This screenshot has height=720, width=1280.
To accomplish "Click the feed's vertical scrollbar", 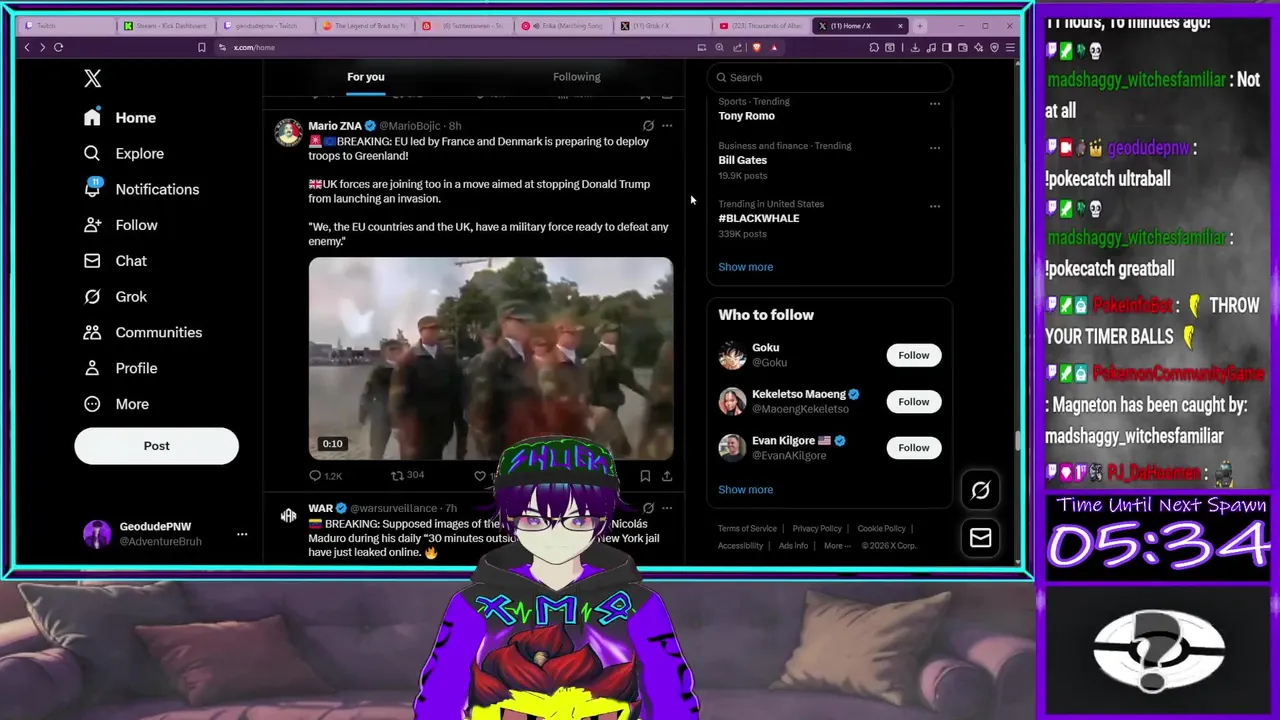I will click(1018, 440).
